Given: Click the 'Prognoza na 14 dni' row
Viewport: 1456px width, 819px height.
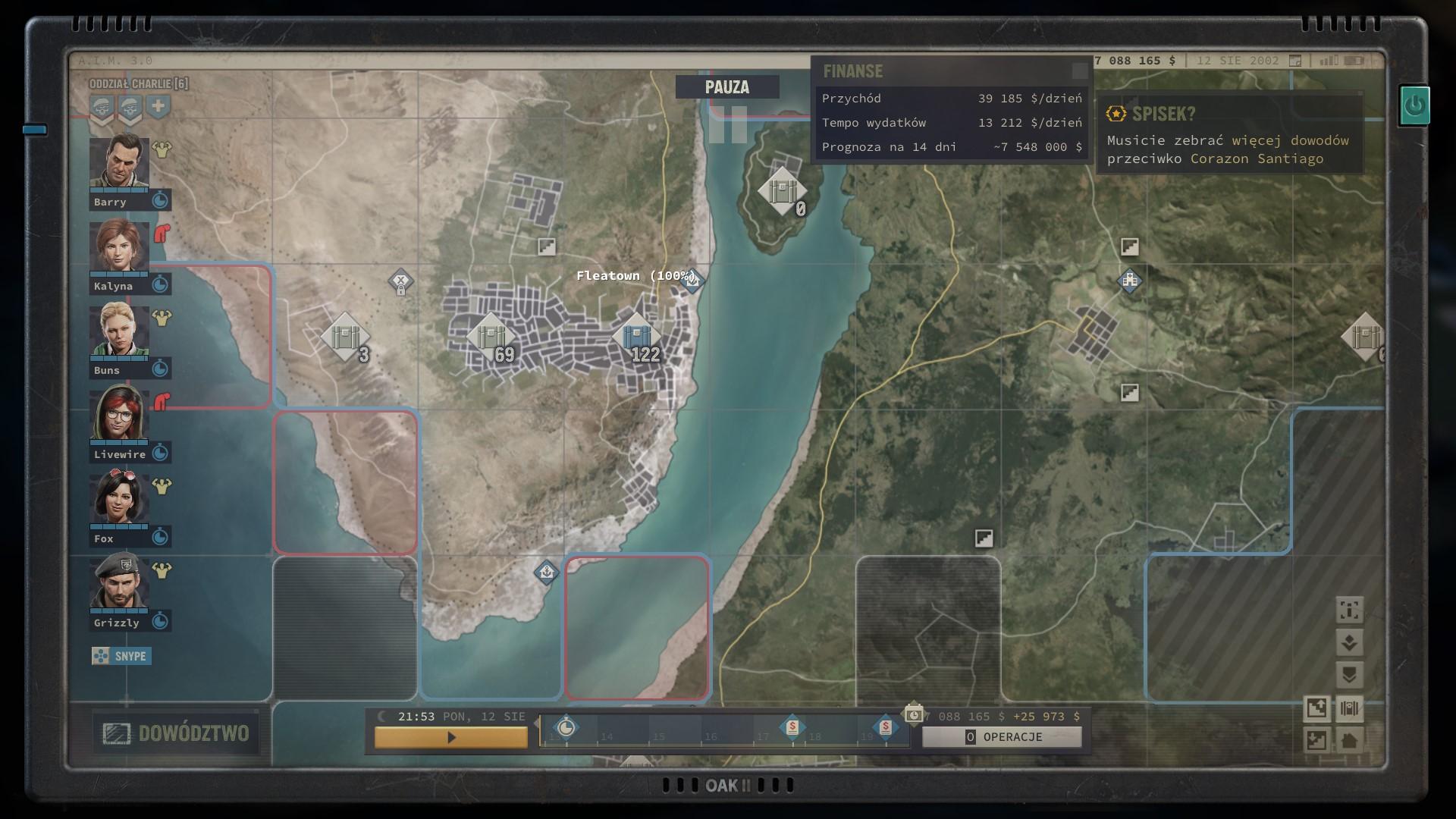Looking at the screenshot, I should tap(952, 147).
